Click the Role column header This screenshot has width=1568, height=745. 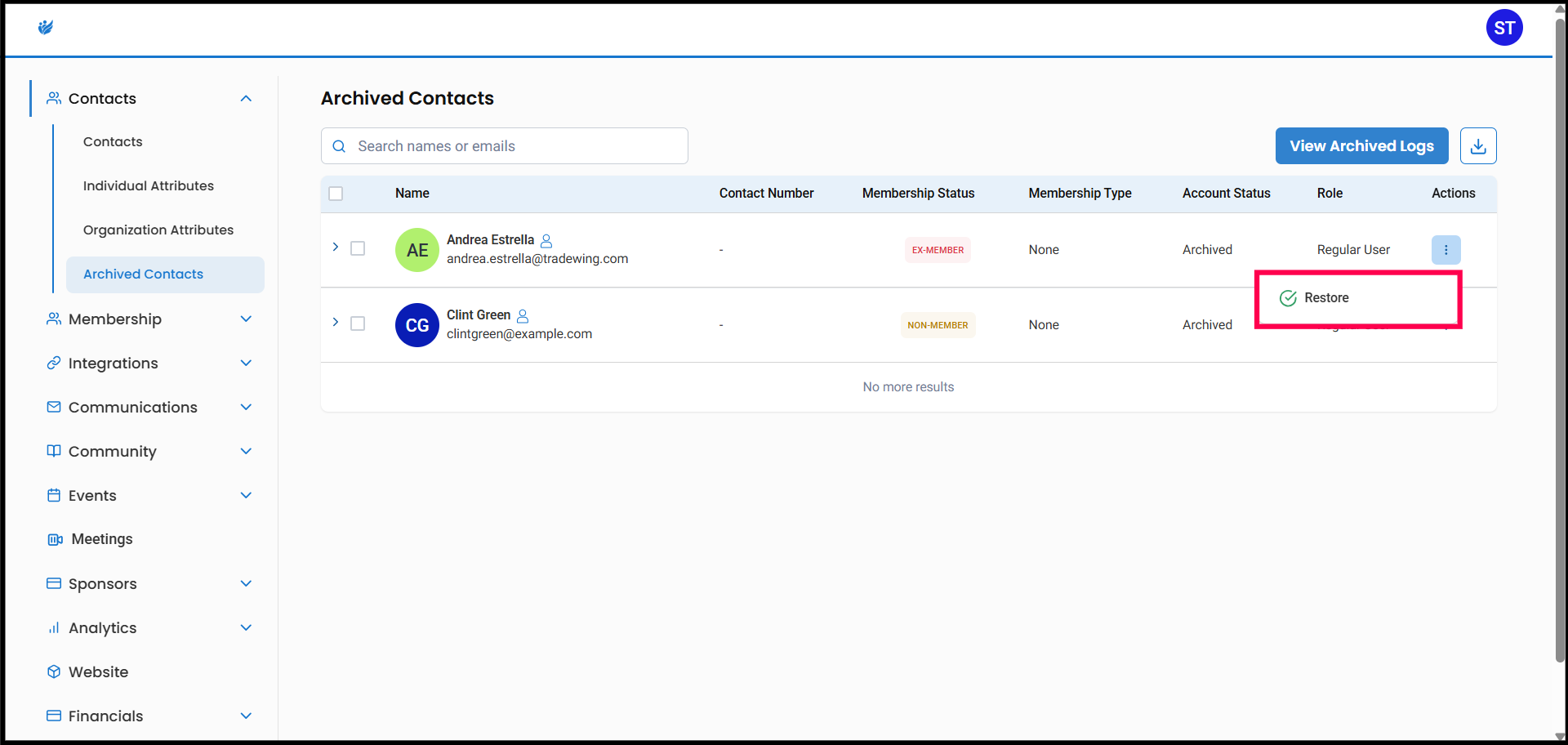(1330, 194)
